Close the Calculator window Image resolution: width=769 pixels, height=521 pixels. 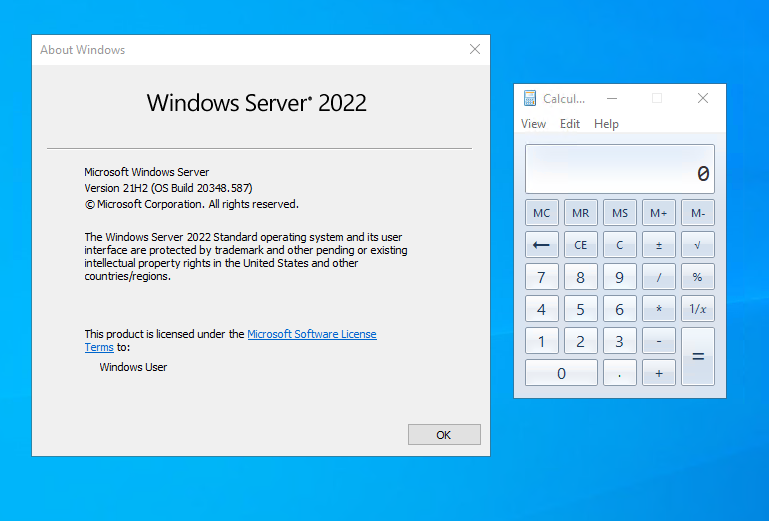click(703, 99)
